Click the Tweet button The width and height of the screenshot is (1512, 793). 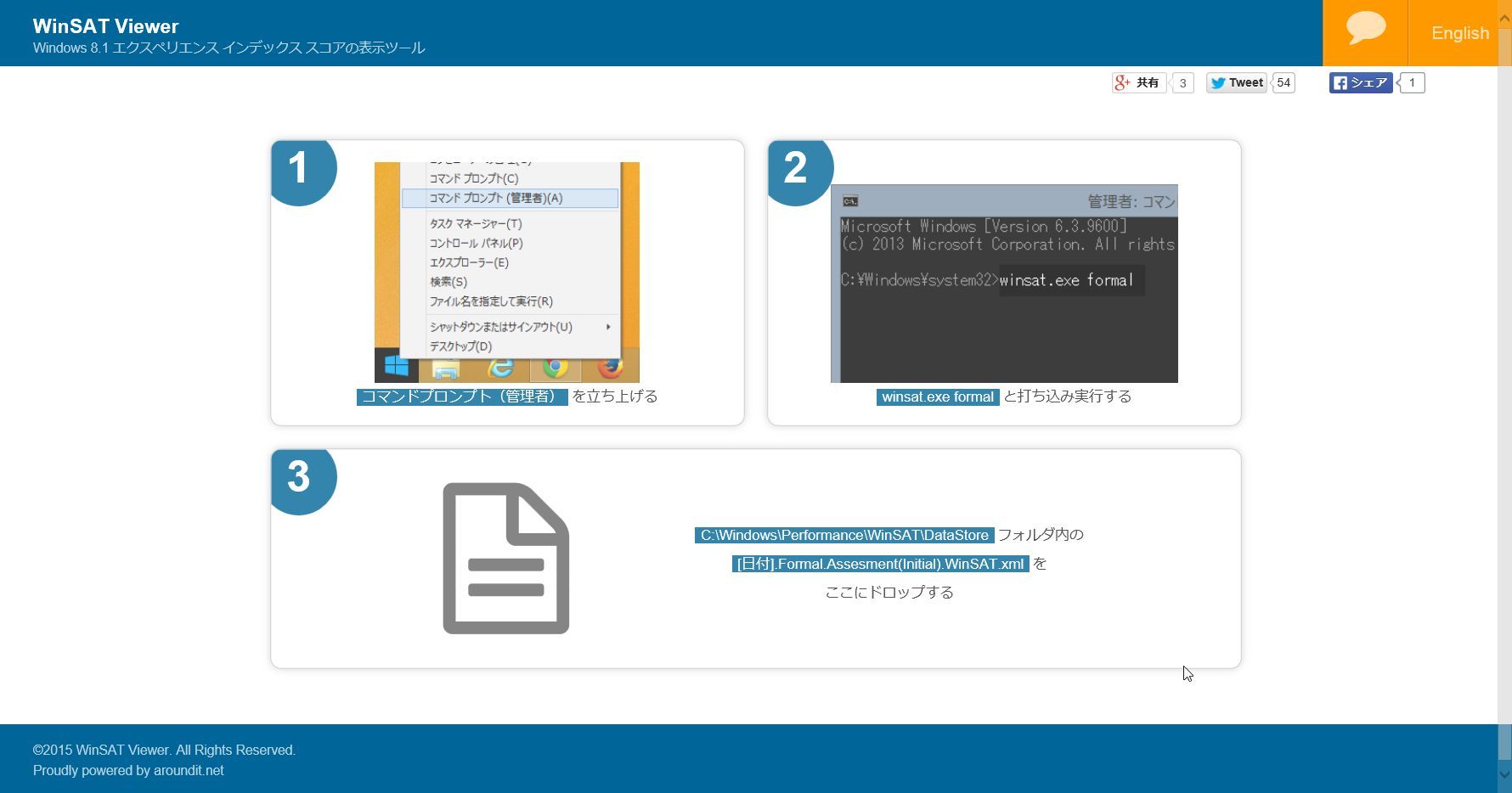coord(1237,82)
